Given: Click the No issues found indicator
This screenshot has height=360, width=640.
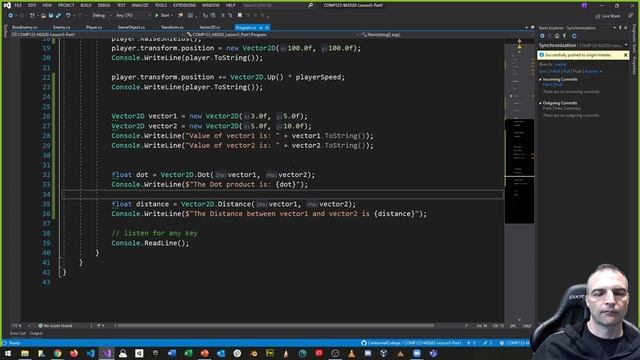Looking at the screenshot, I should coord(55,326).
